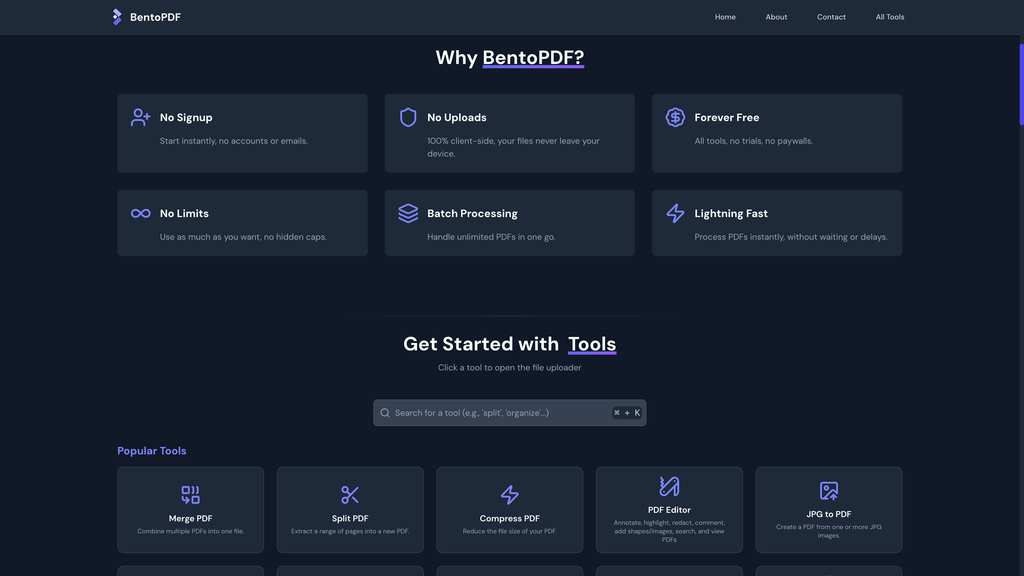Image resolution: width=1024 pixels, height=576 pixels.
Task: Click inside the tool search field
Action: click(500, 412)
